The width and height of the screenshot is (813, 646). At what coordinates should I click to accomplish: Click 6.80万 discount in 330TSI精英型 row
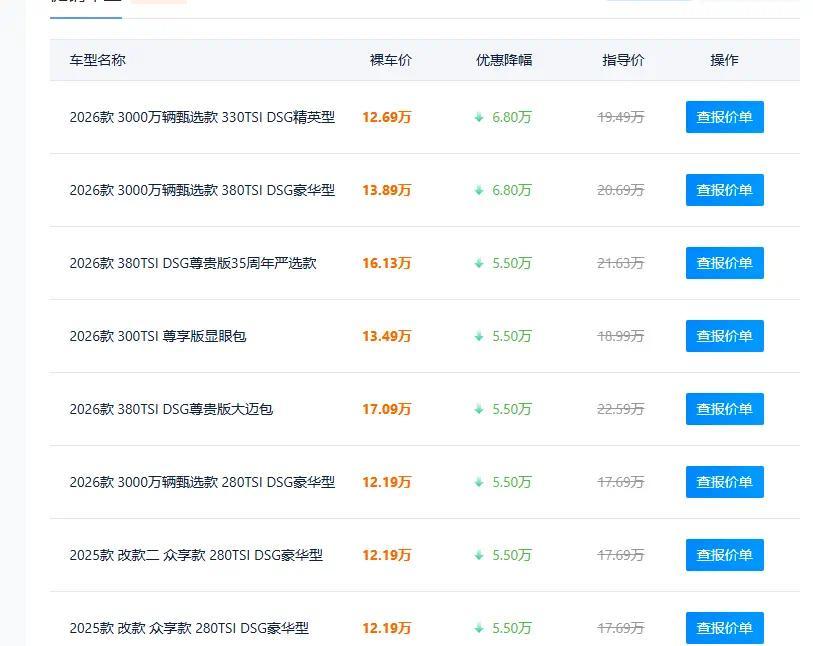(512, 117)
